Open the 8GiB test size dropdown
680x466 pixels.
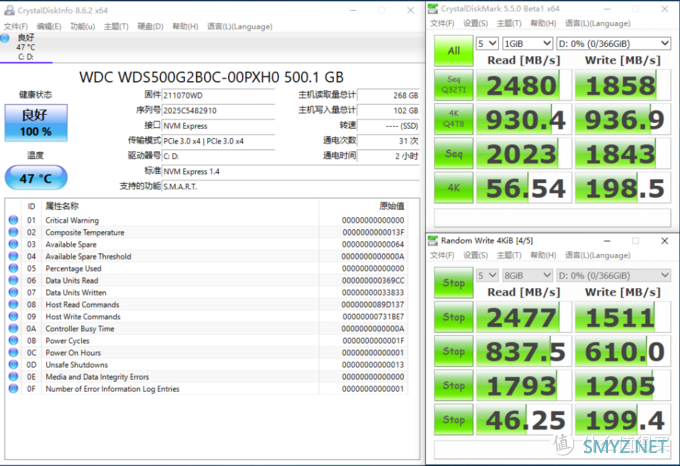click(527, 275)
